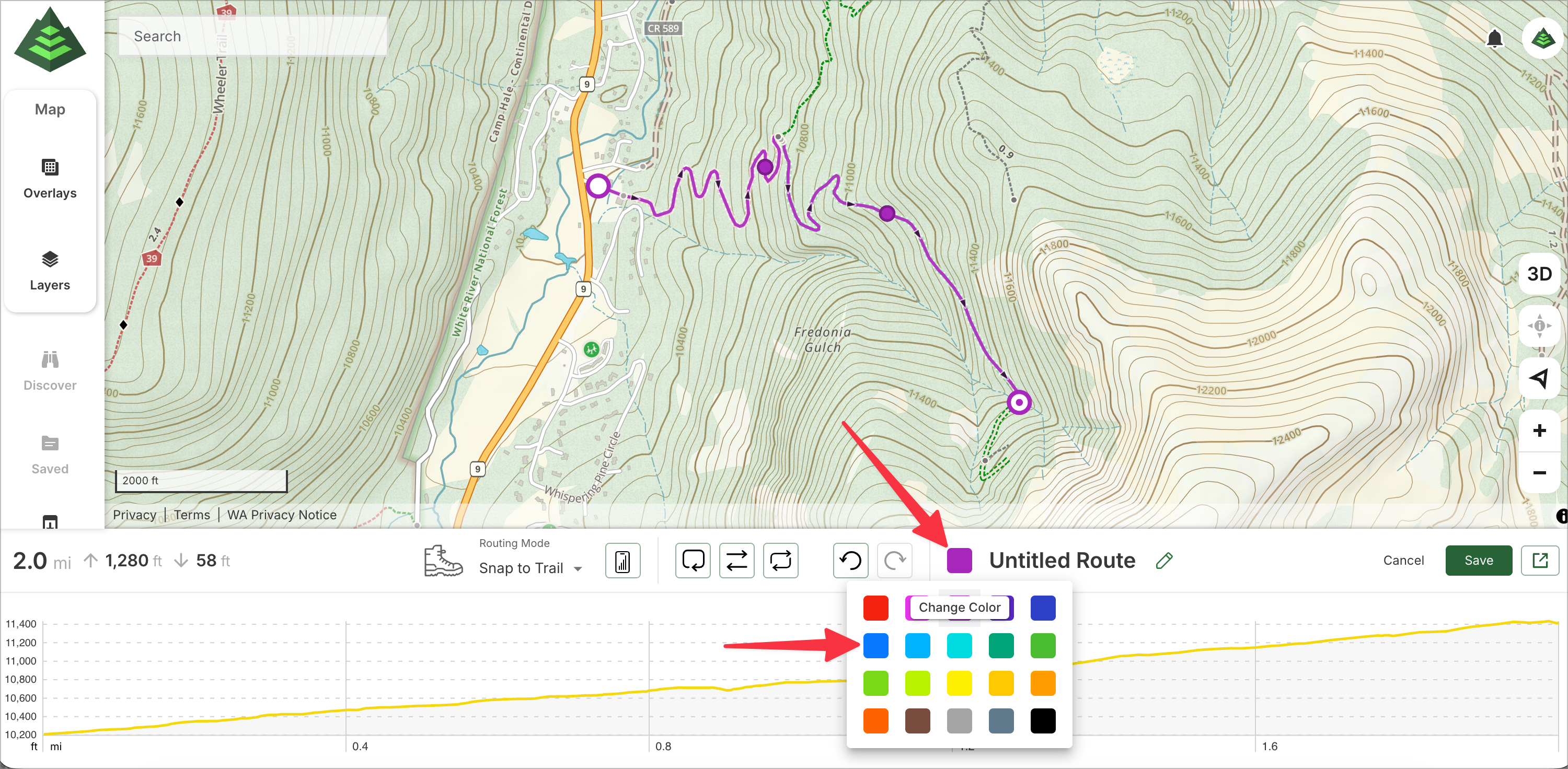Toggle location tracking arrow button
This screenshot has width=1568, height=769.
click(1539, 378)
